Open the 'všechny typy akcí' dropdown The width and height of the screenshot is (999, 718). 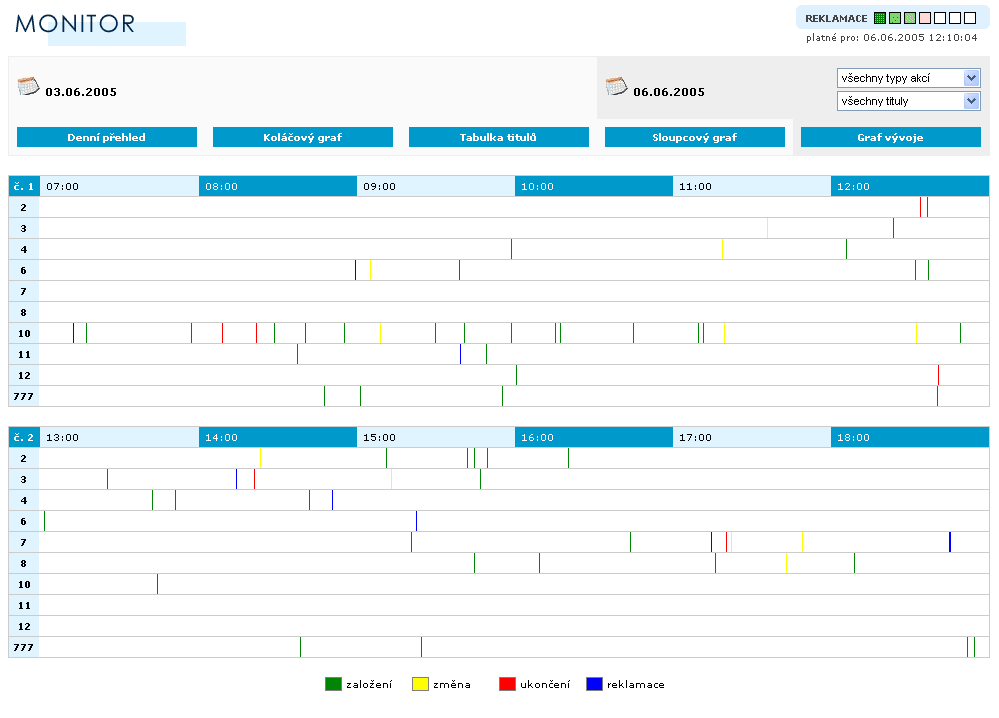tap(908, 78)
